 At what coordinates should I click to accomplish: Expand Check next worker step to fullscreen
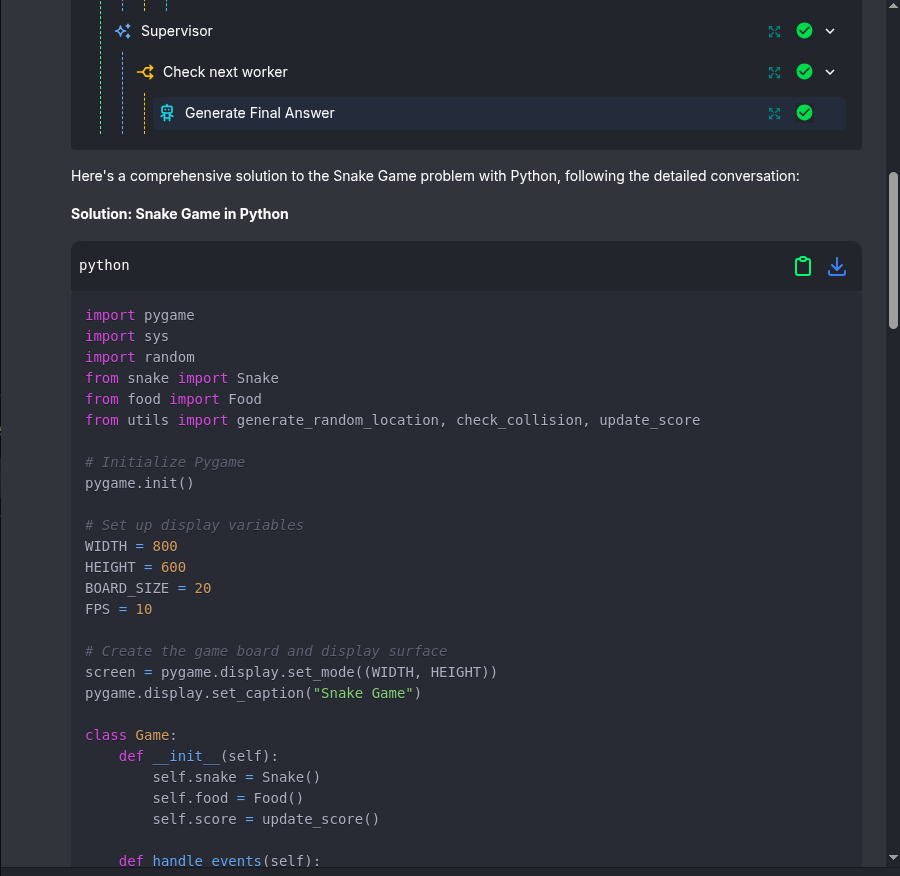coord(774,72)
